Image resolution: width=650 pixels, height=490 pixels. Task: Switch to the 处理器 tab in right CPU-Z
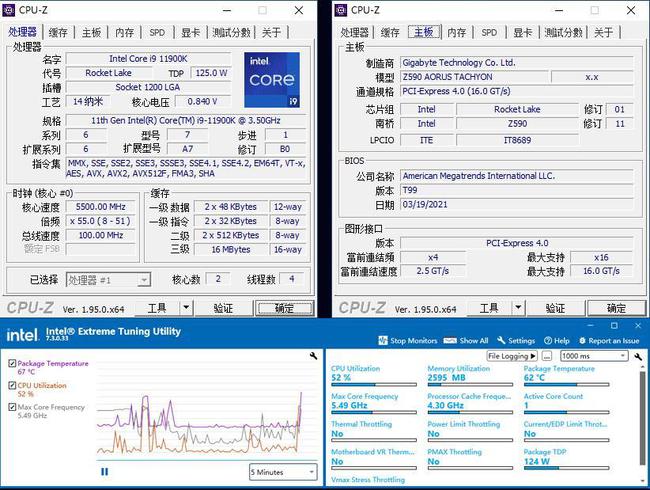[x=354, y=32]
